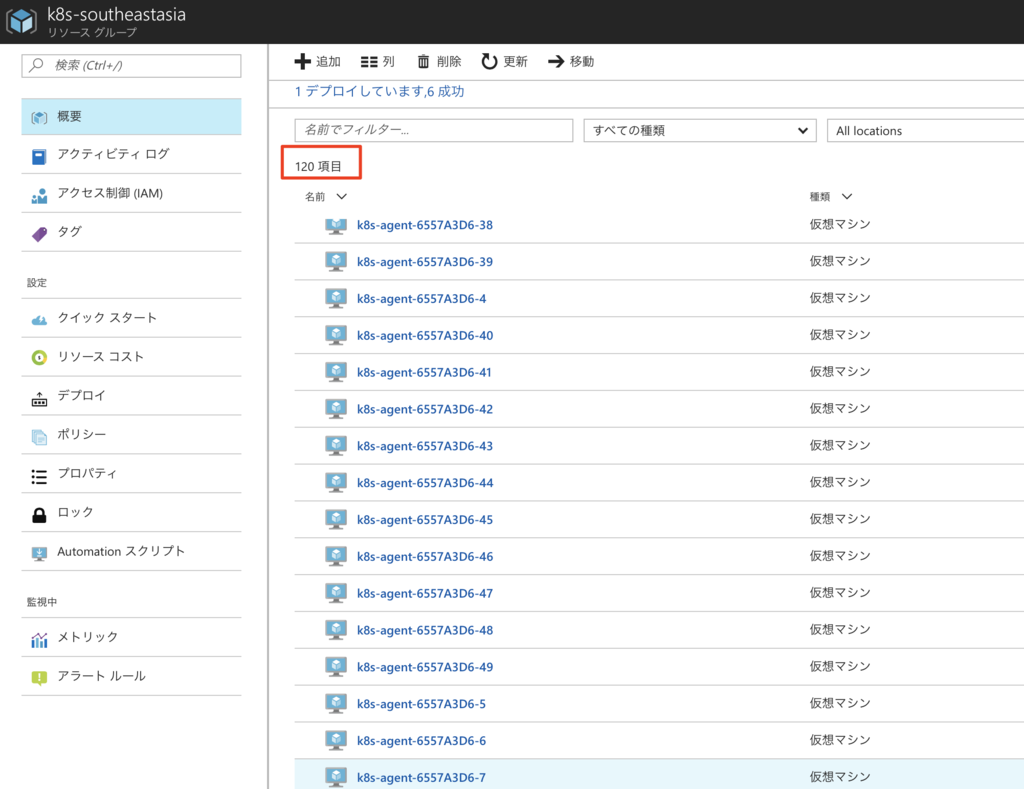Image resolution: width=1024 pixels, height=789 pixels.
Task: Click VM icon for k8s-agent-6557A3D6-7
Action: (x=336, y=777)
